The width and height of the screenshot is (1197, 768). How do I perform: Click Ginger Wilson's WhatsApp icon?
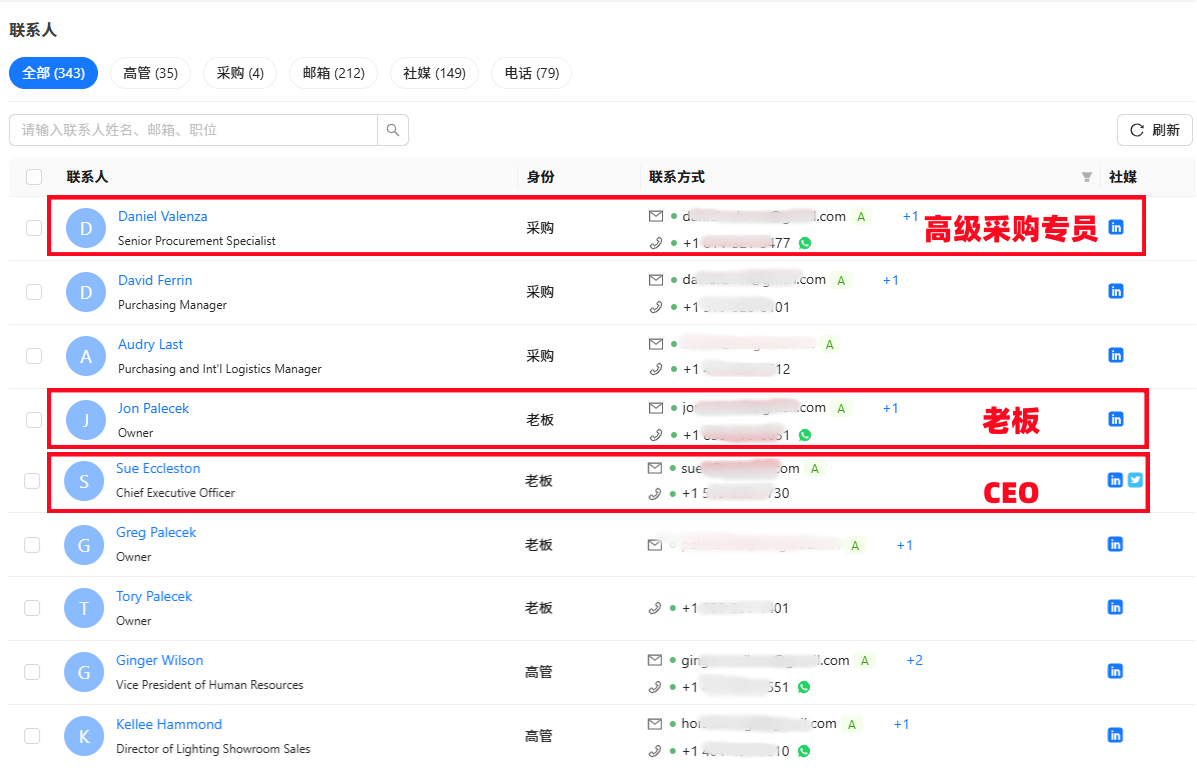coord(804,687)
